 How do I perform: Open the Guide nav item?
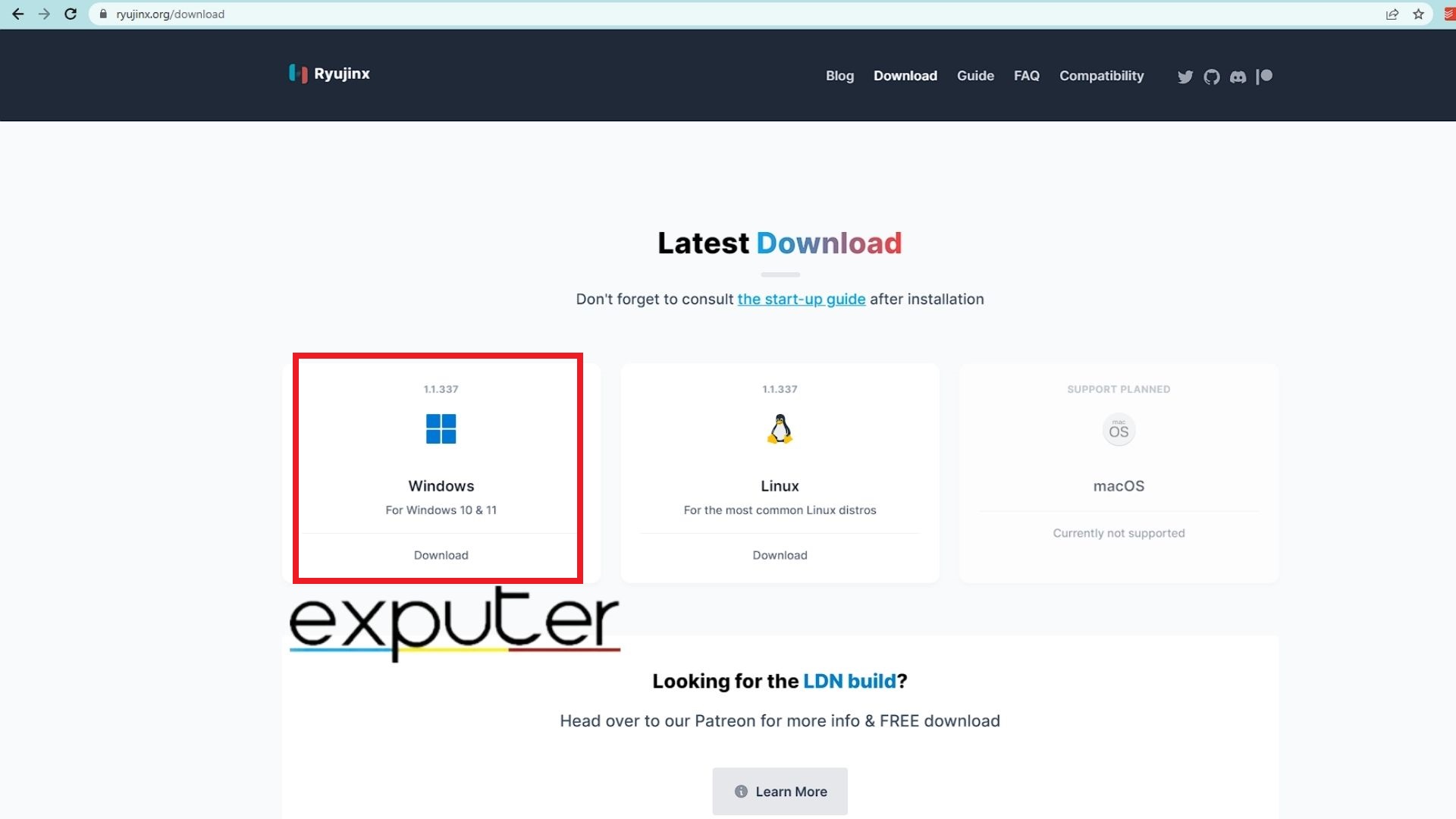point(975,76)
